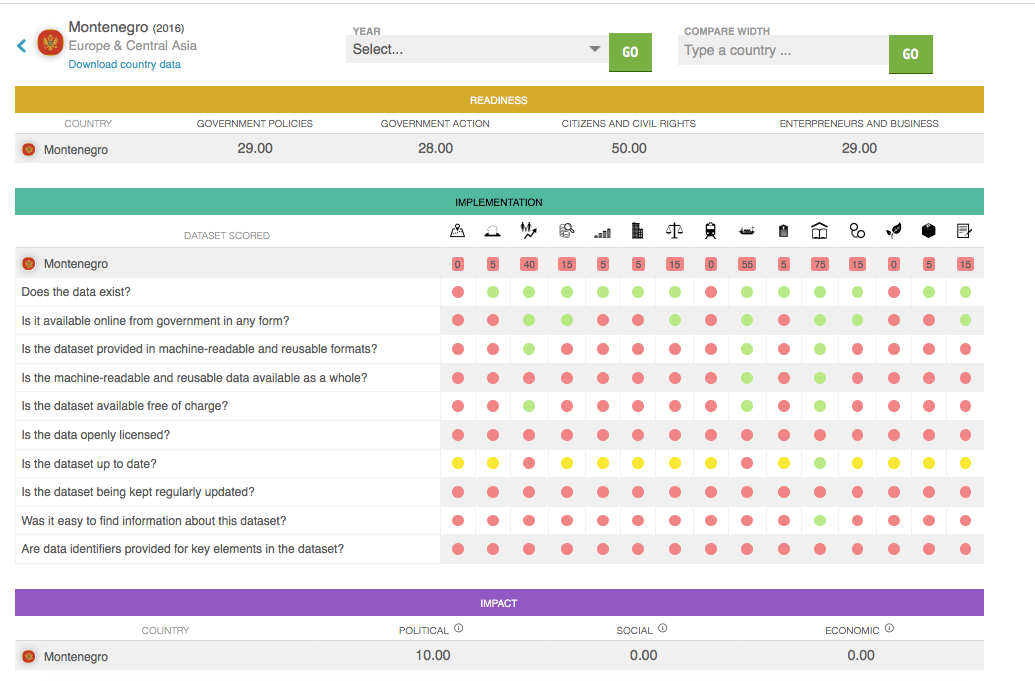Click the Montenegro flag emblem in header
The image size is (1035, 681).
pyautogui.click(x=50, y=43)
